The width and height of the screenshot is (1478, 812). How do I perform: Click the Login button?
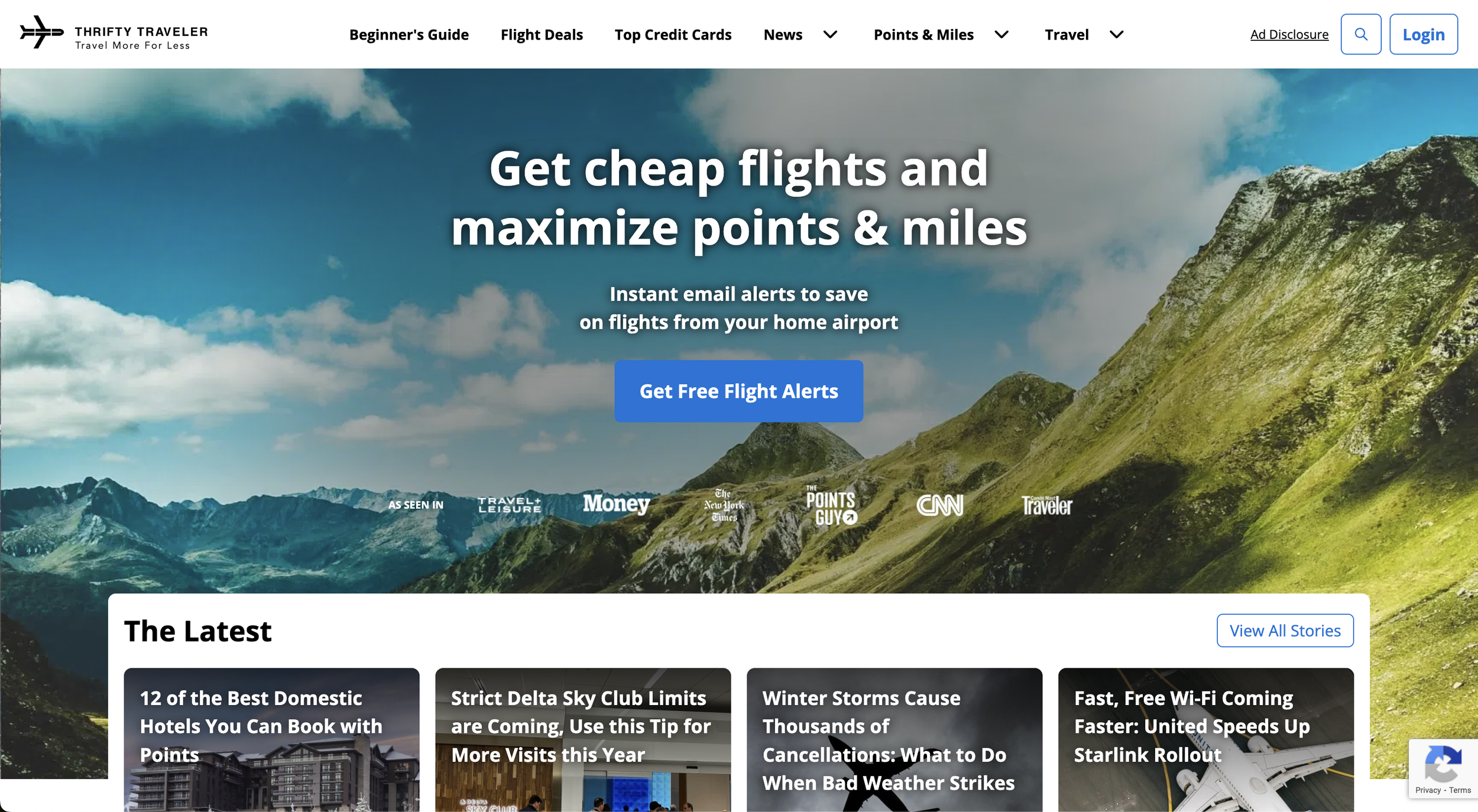(x=1423, y=34)
